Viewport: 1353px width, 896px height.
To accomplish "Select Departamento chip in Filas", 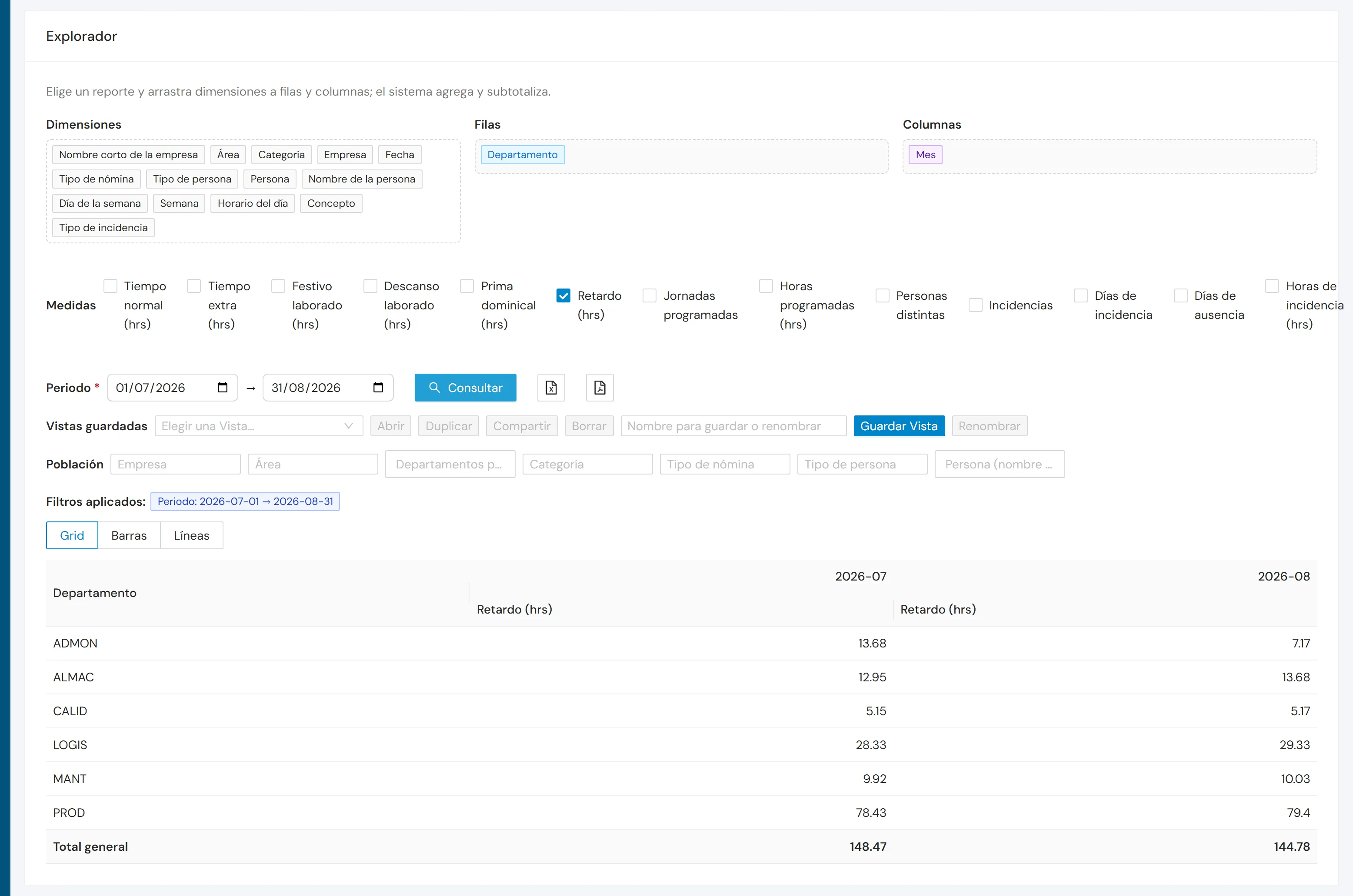I will (523, 155).
